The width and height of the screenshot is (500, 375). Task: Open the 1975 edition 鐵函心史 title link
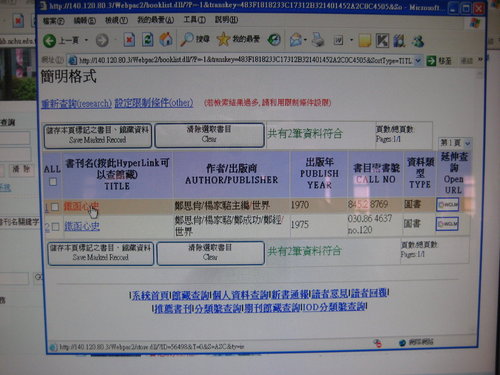(82, 227)
